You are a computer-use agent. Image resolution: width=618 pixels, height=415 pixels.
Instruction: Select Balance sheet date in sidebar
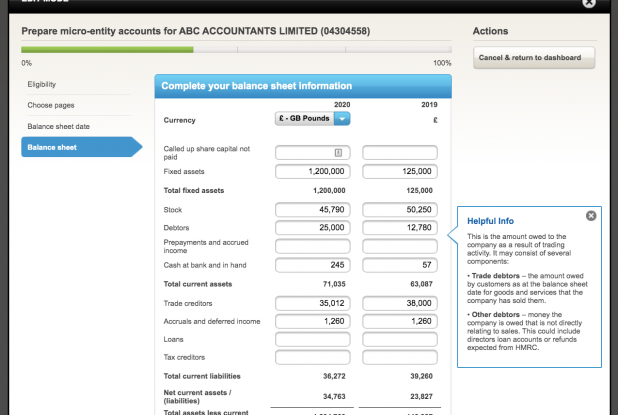(59, 126)
